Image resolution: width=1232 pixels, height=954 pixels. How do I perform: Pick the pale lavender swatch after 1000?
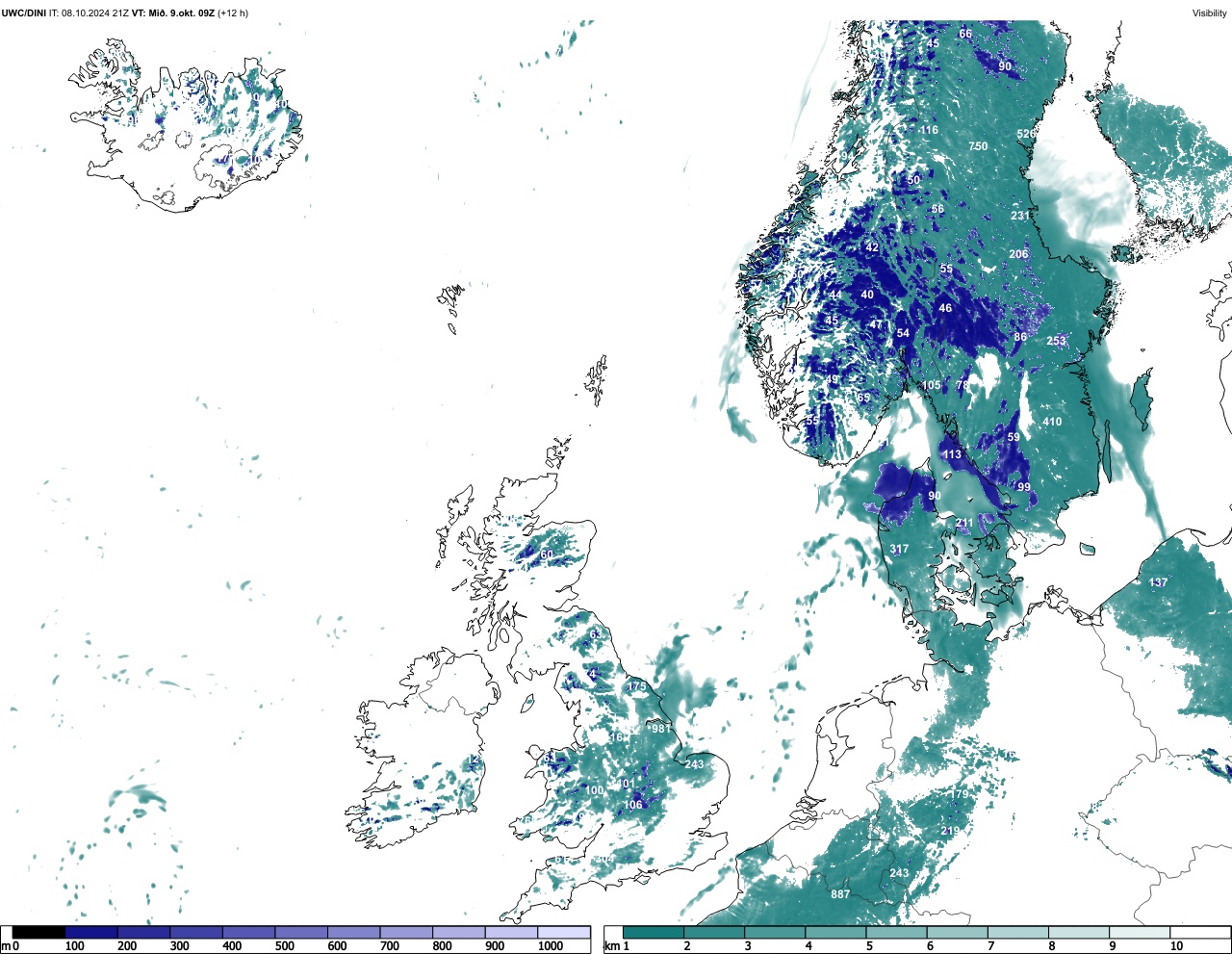tap(563, 933)
